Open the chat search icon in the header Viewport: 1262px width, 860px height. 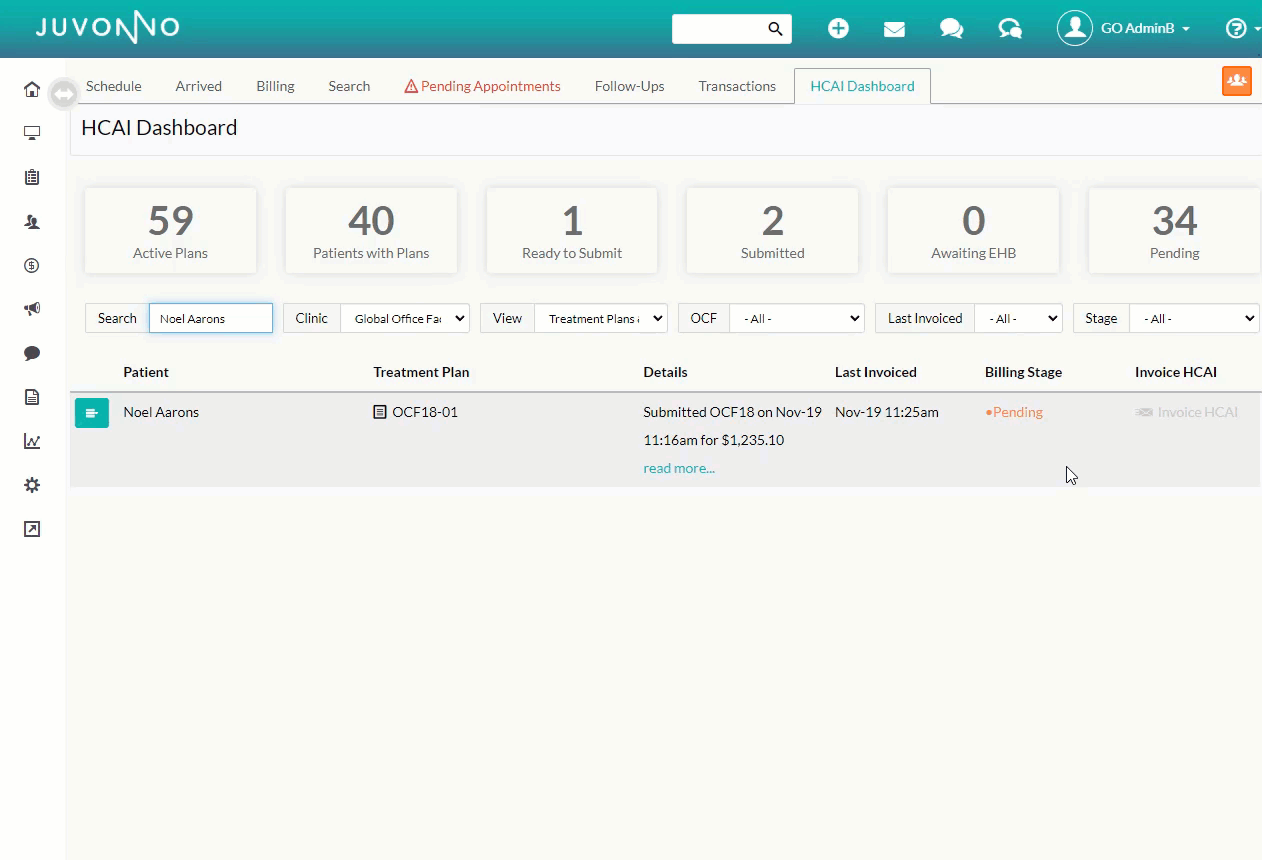[x=1010, y=29]
